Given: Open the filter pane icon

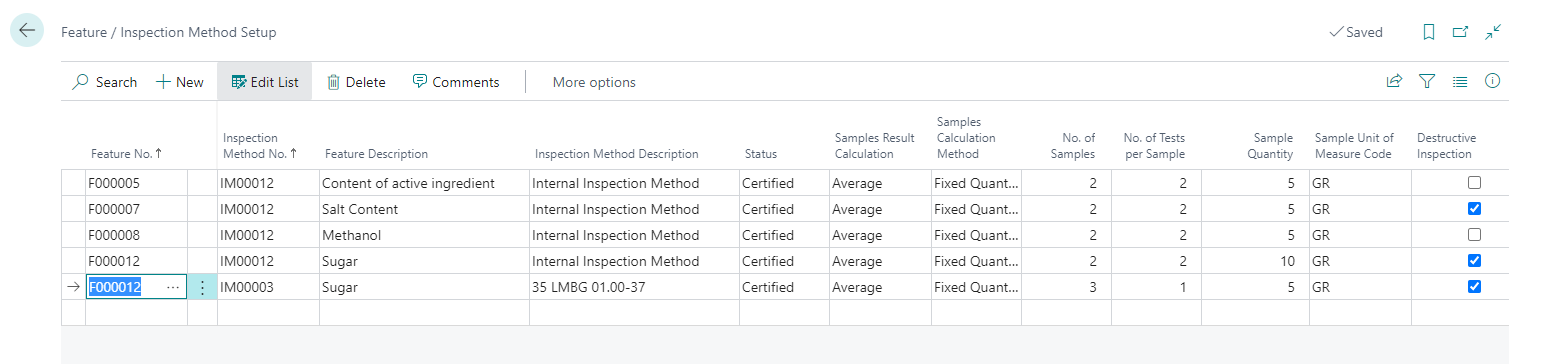Looking at the screenshot, I should pyautogui.click(x=1427, y=82).
